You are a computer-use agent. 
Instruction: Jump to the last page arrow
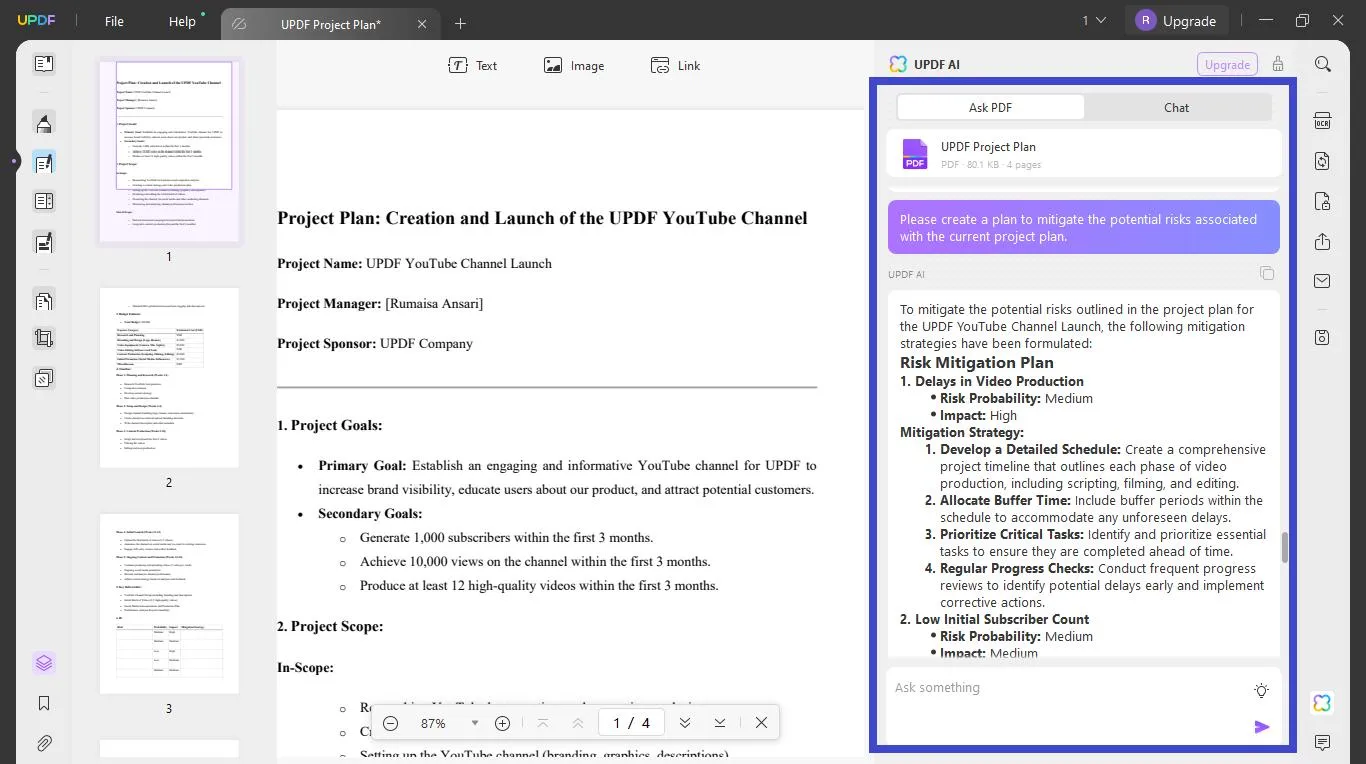(719, 723)
